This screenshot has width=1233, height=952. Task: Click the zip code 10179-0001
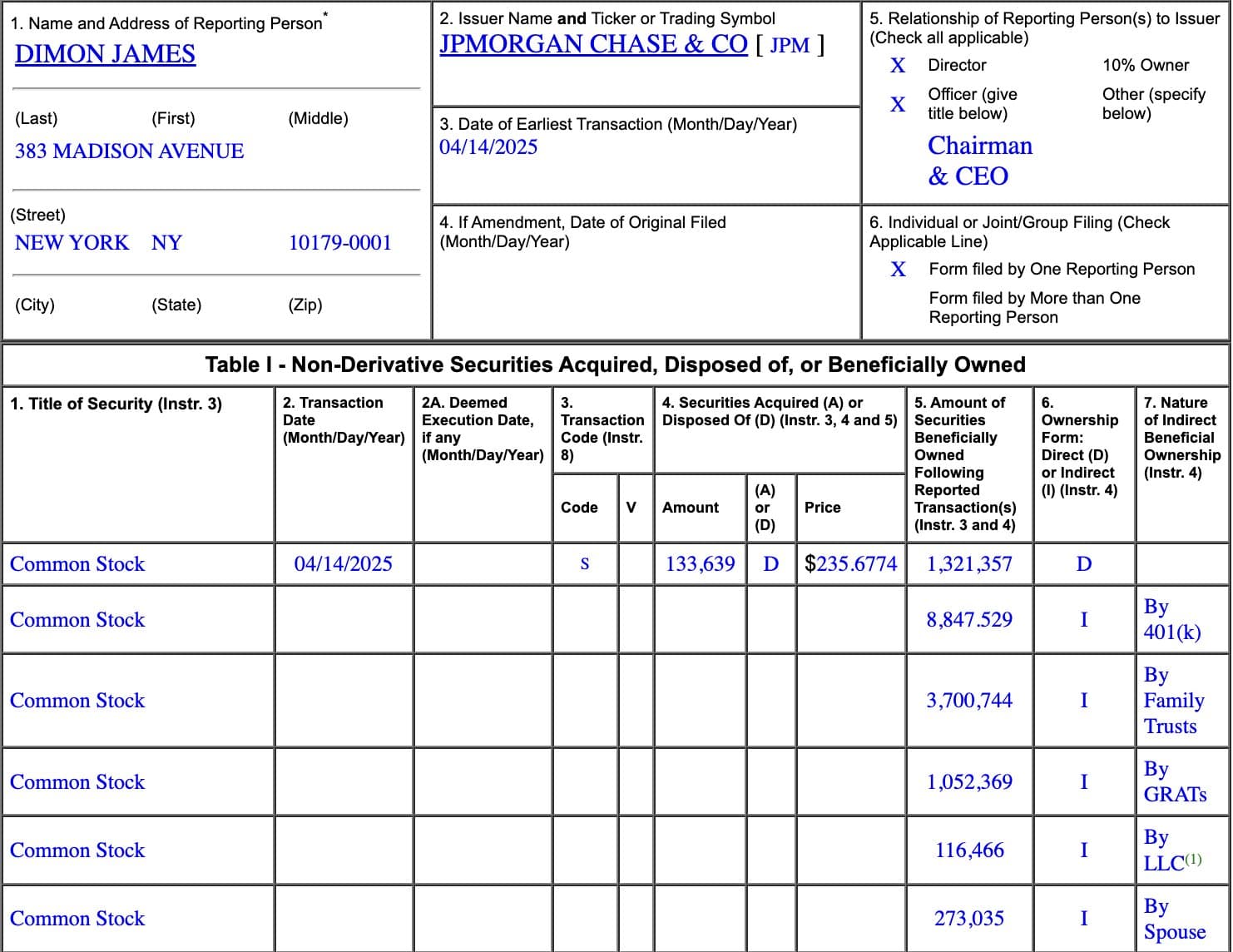coord(339,243)
